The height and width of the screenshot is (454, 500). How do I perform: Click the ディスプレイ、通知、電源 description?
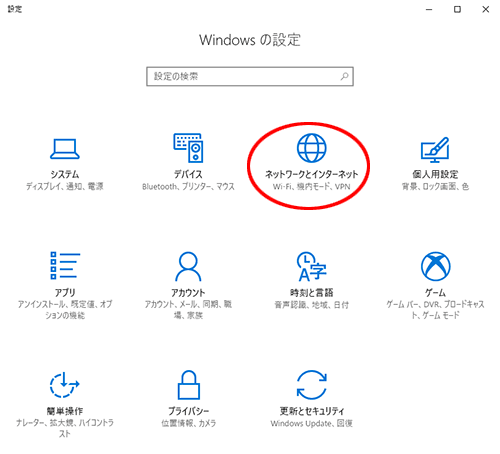(65, 187)
